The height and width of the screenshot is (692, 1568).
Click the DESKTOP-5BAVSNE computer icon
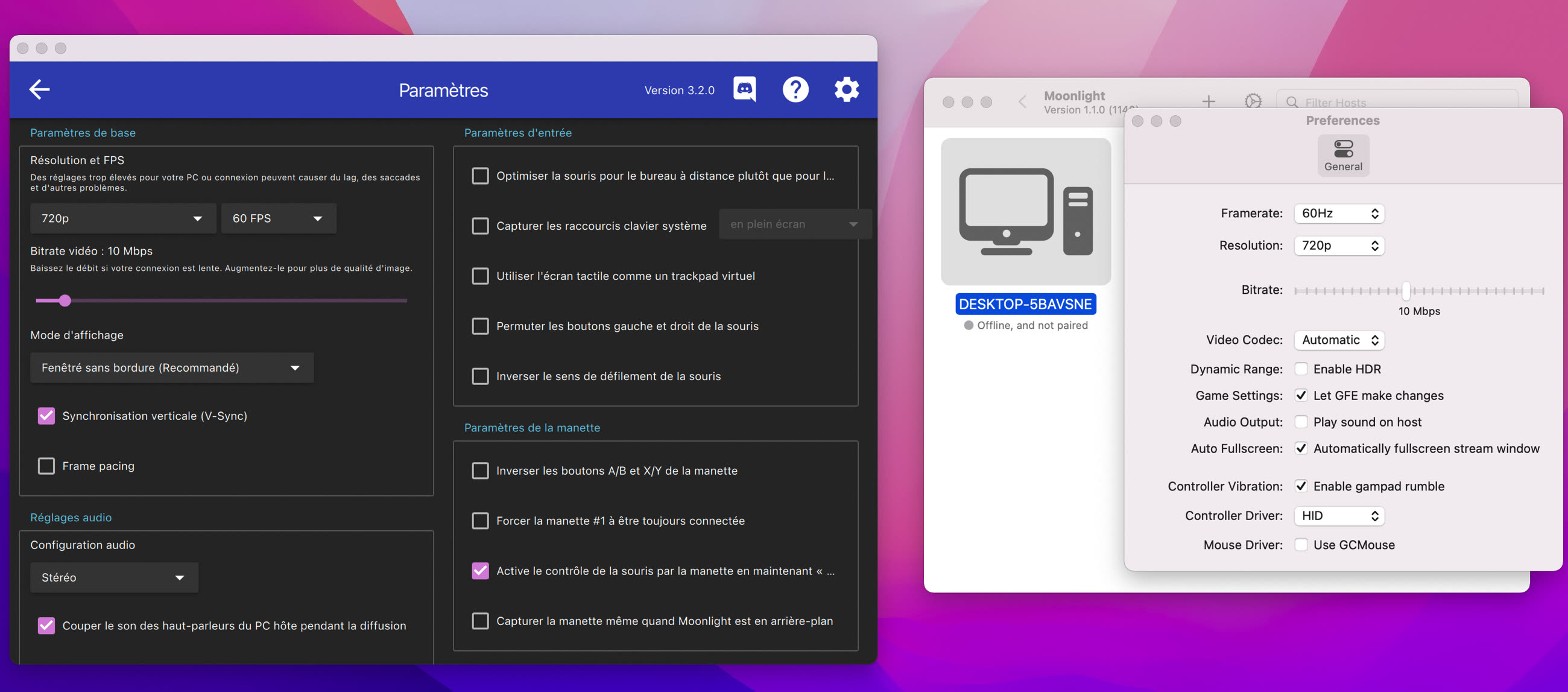[x=1025, y=211]
